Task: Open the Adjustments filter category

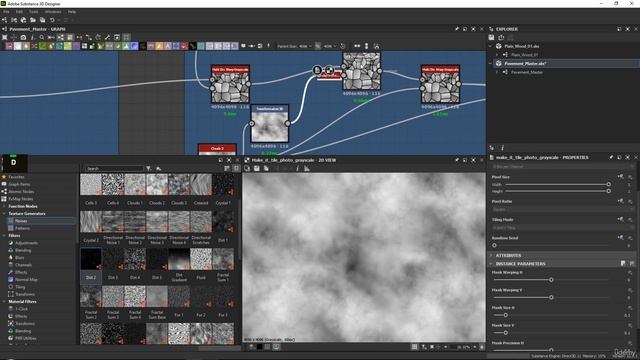Action: pos(26,243)
